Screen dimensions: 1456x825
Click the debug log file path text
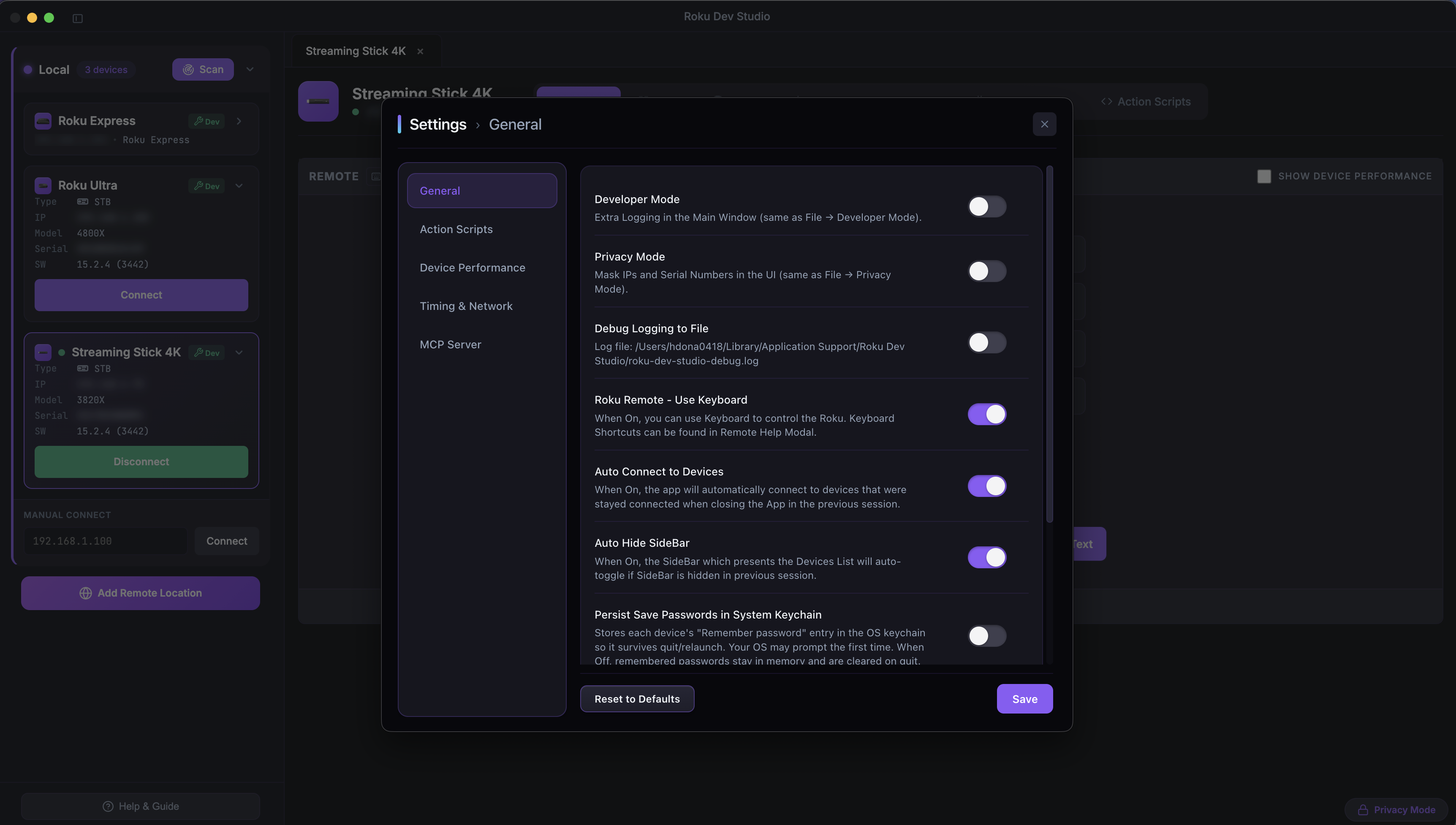tap(749, 353)
